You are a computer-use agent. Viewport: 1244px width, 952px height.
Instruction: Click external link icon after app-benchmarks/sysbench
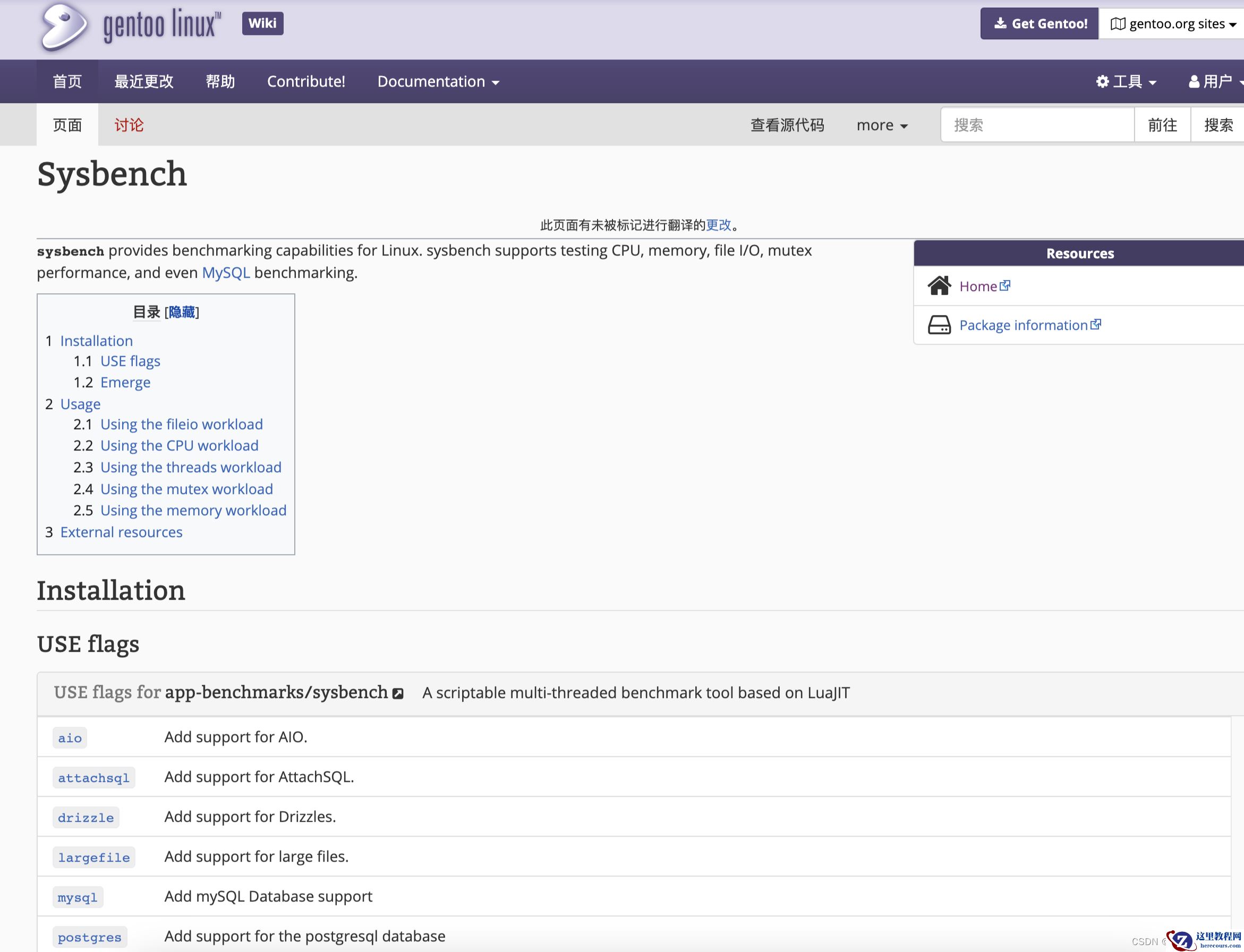tap(398, 694)
